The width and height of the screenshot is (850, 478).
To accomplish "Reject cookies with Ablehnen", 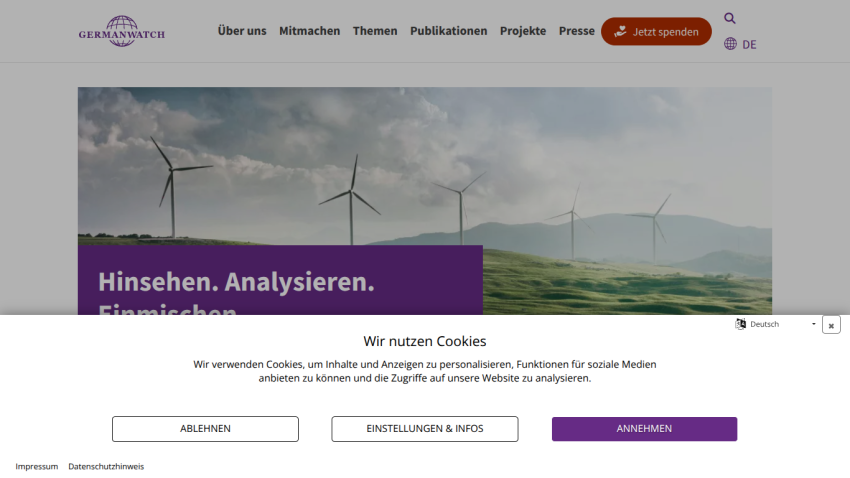I will [205, 429].
